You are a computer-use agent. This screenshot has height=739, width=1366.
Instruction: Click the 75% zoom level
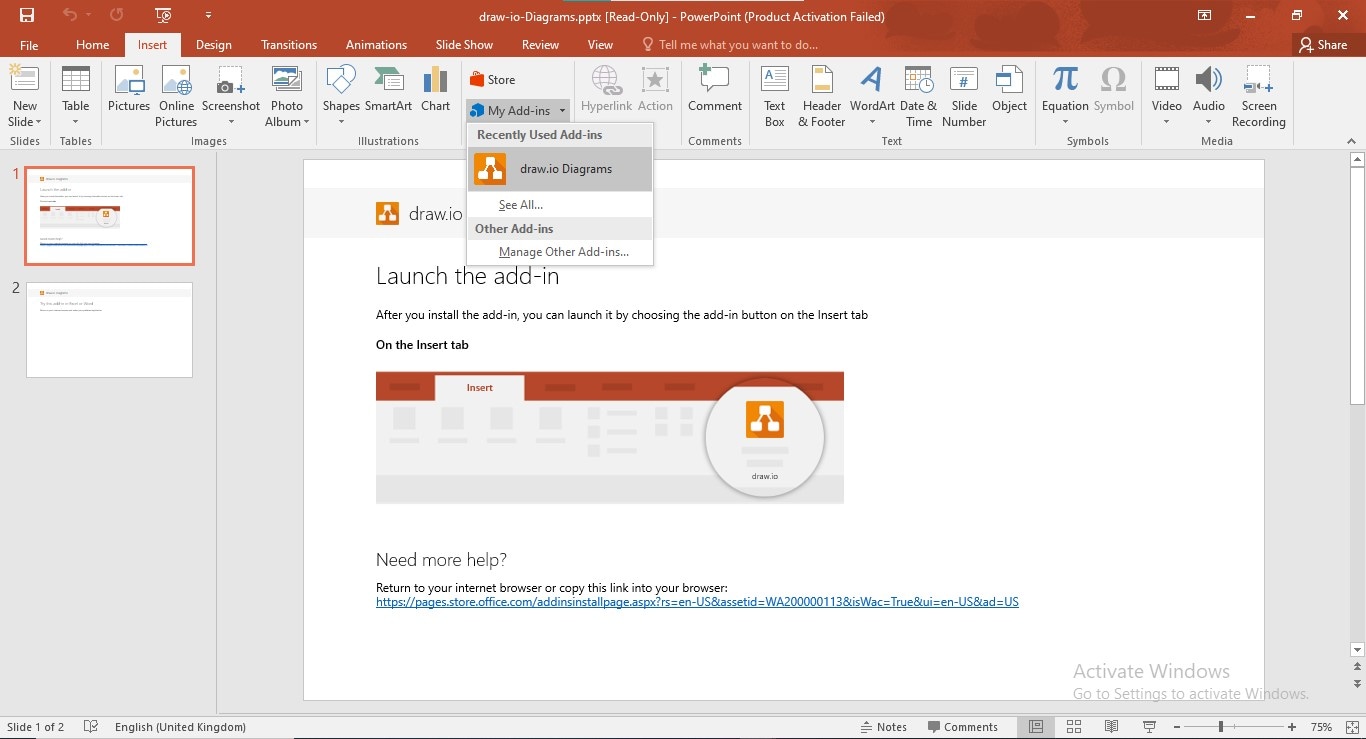point(1321,727)
